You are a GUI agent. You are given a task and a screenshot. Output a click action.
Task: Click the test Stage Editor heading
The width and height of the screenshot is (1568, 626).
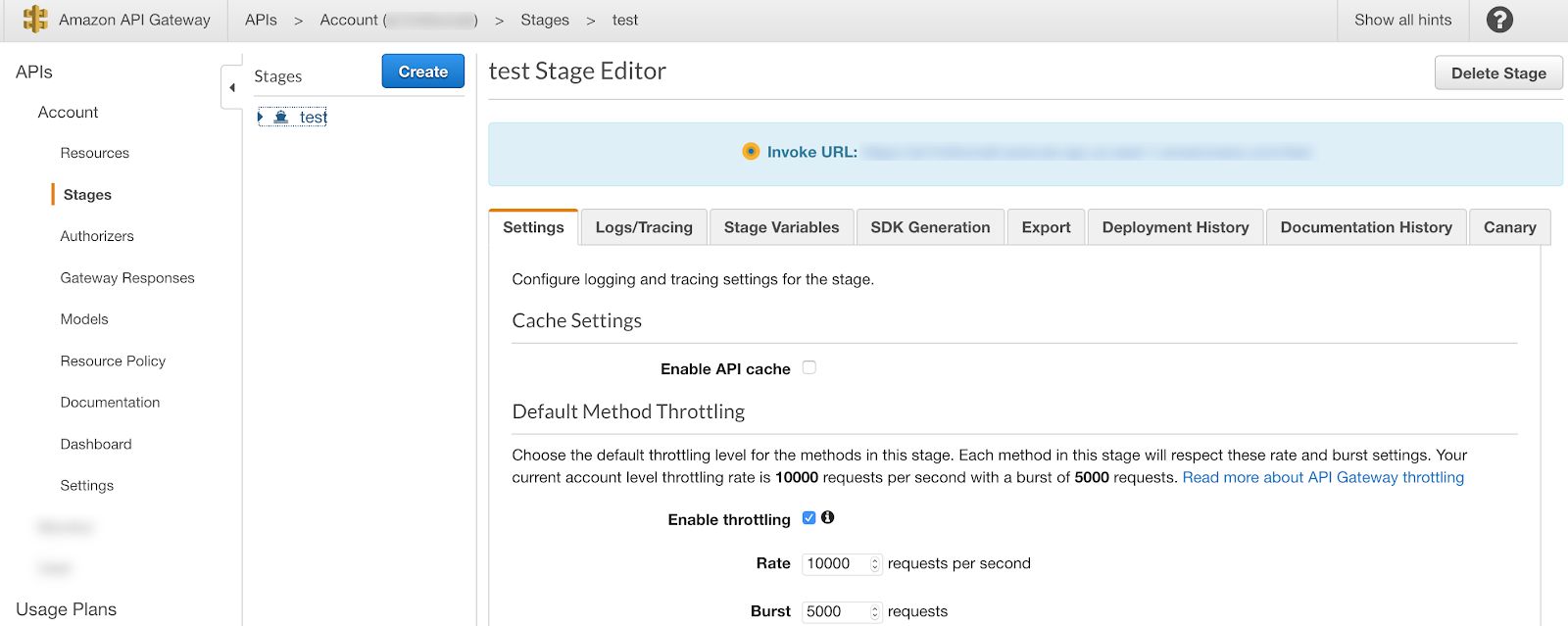pos(577,72)
